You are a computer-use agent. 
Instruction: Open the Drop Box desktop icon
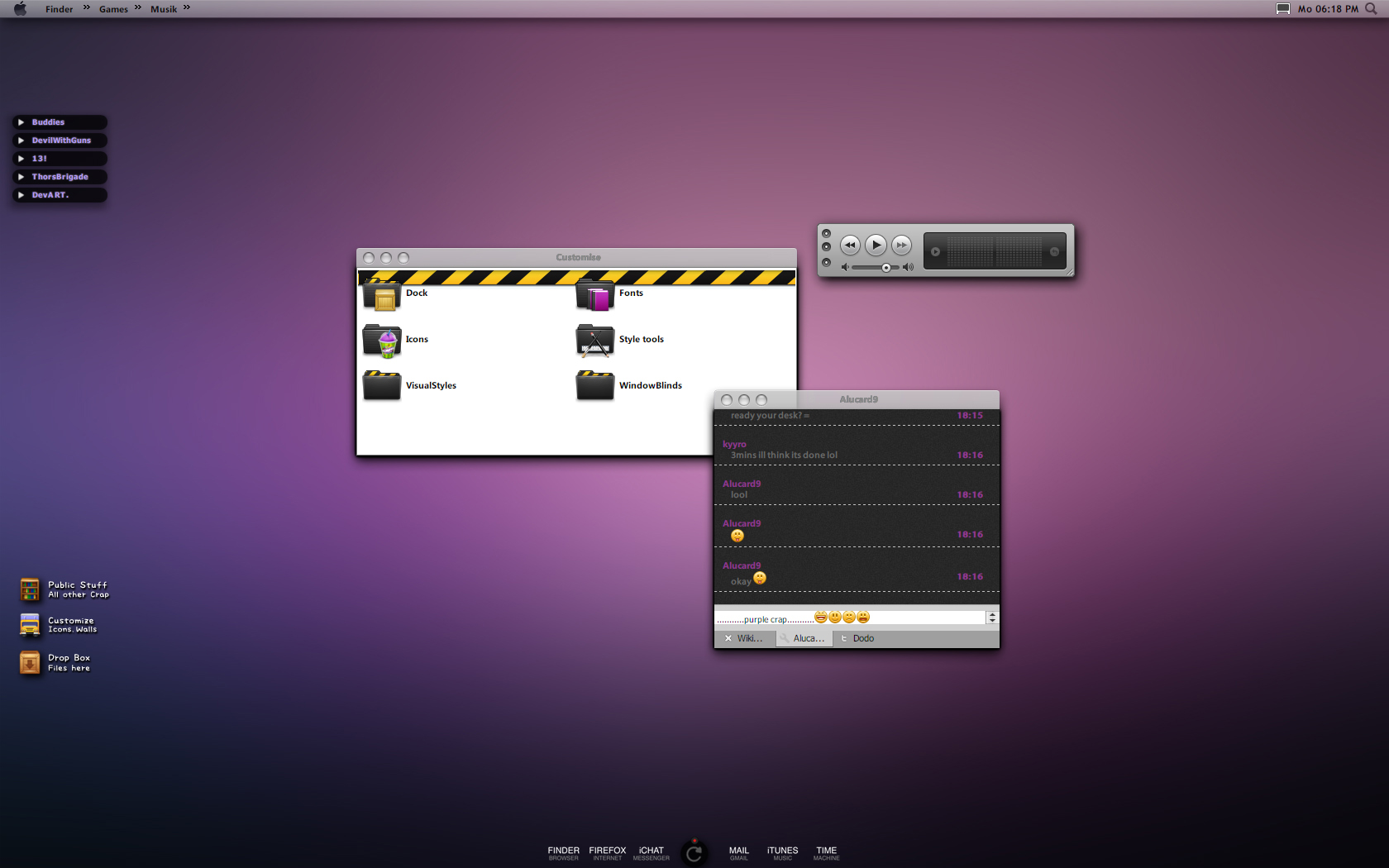click(x=30, y=662)
